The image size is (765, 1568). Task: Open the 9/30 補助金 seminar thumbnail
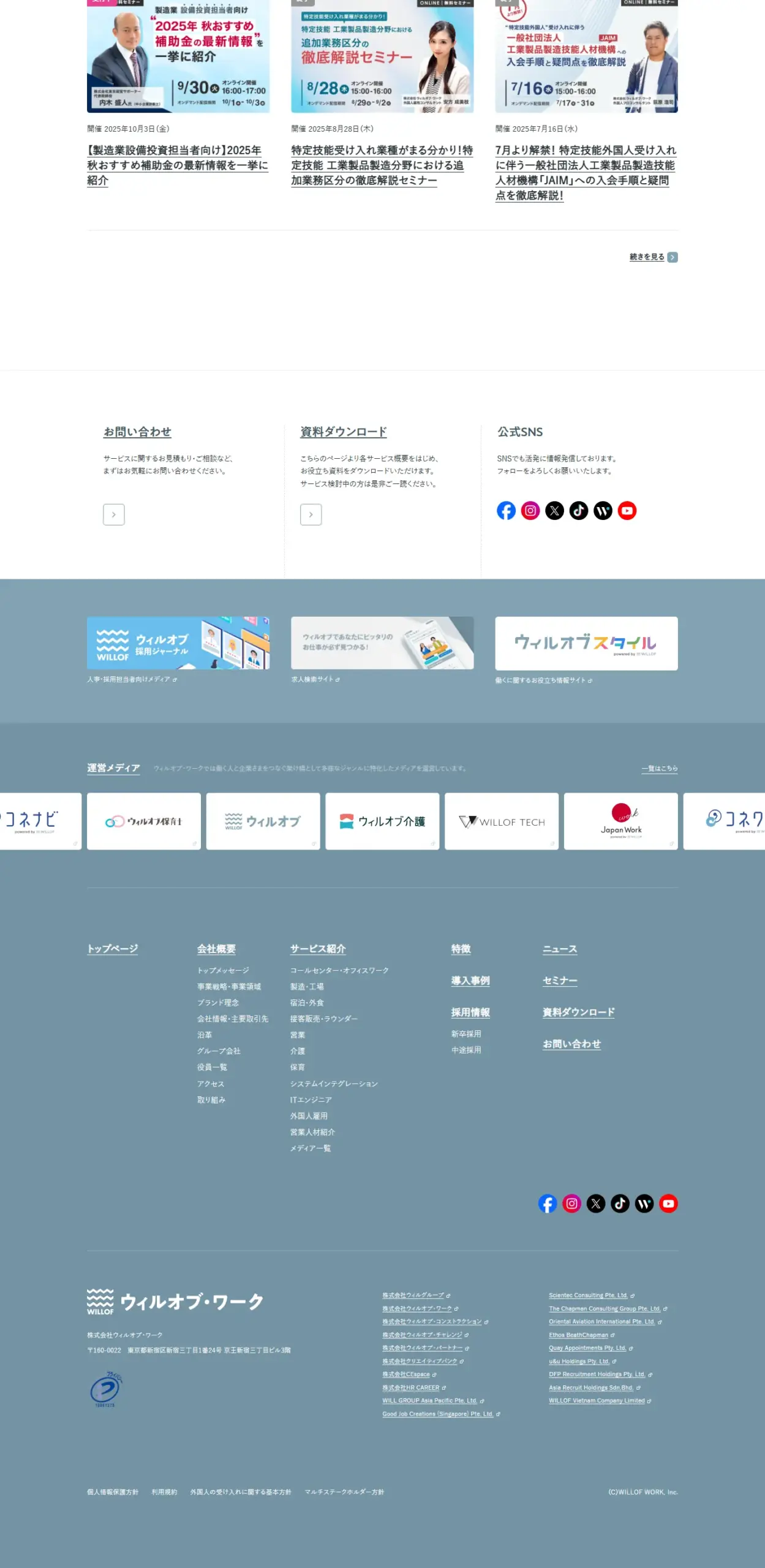[178, 56]
